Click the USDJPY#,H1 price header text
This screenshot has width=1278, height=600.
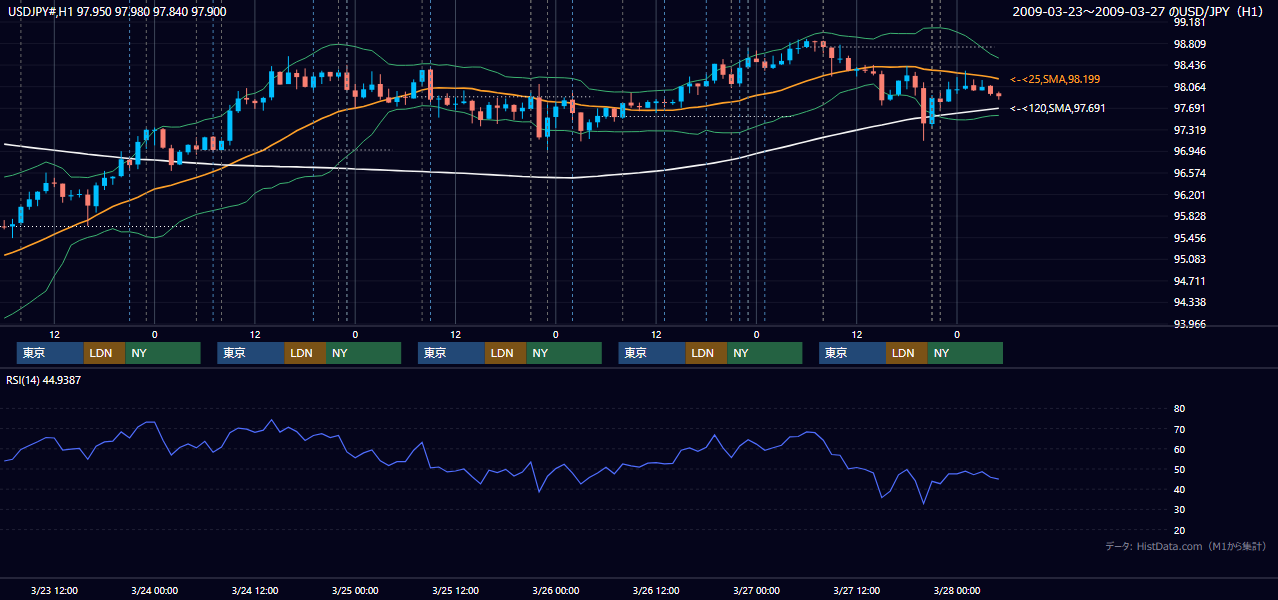(117, 11)
